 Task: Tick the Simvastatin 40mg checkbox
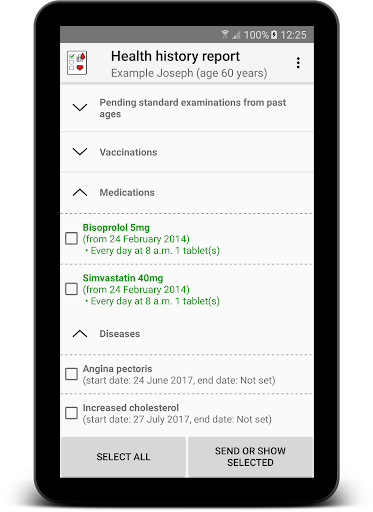[x=71, y=289]
